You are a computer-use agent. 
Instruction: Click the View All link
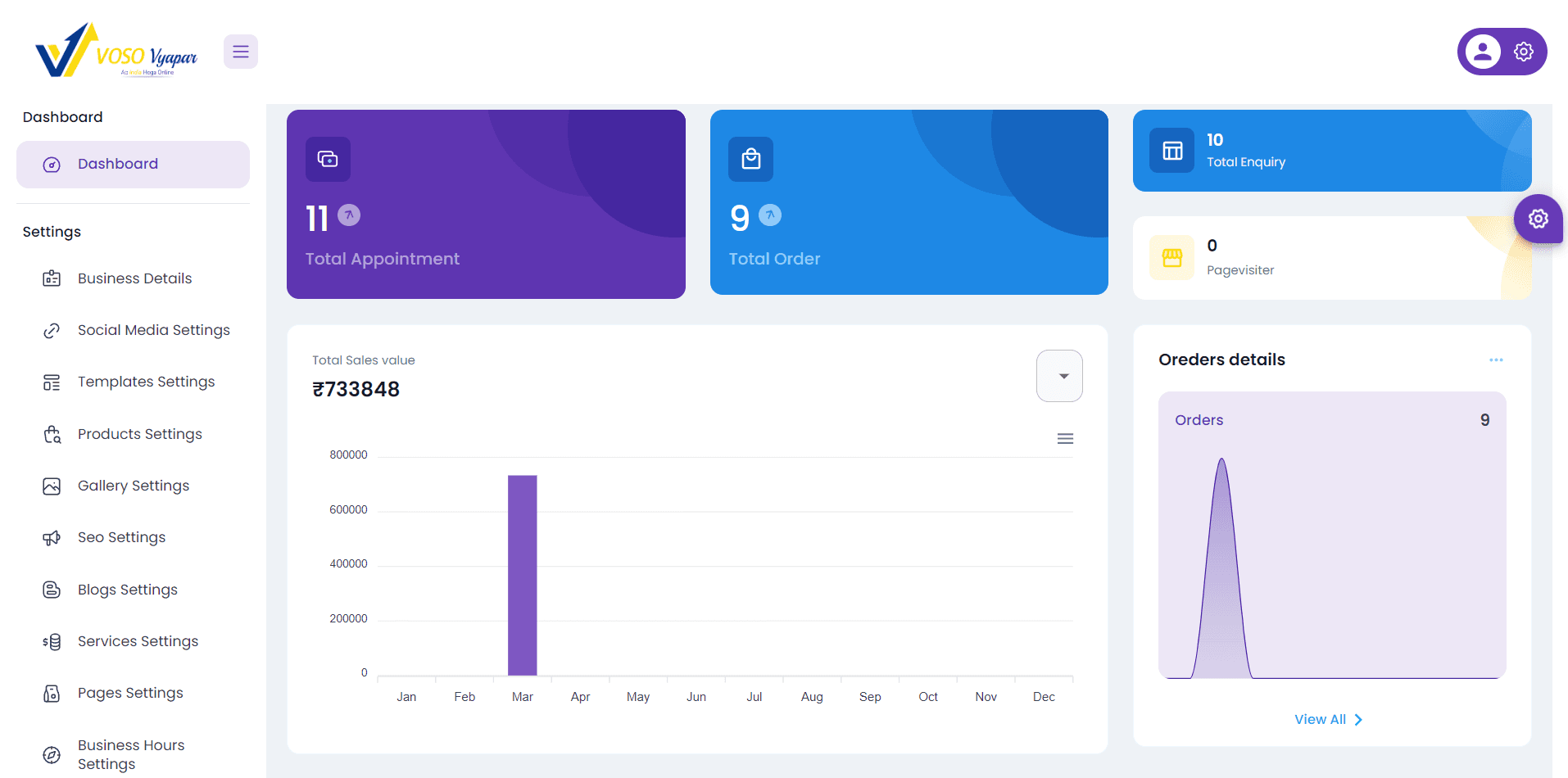click(x=1328, y=719)
